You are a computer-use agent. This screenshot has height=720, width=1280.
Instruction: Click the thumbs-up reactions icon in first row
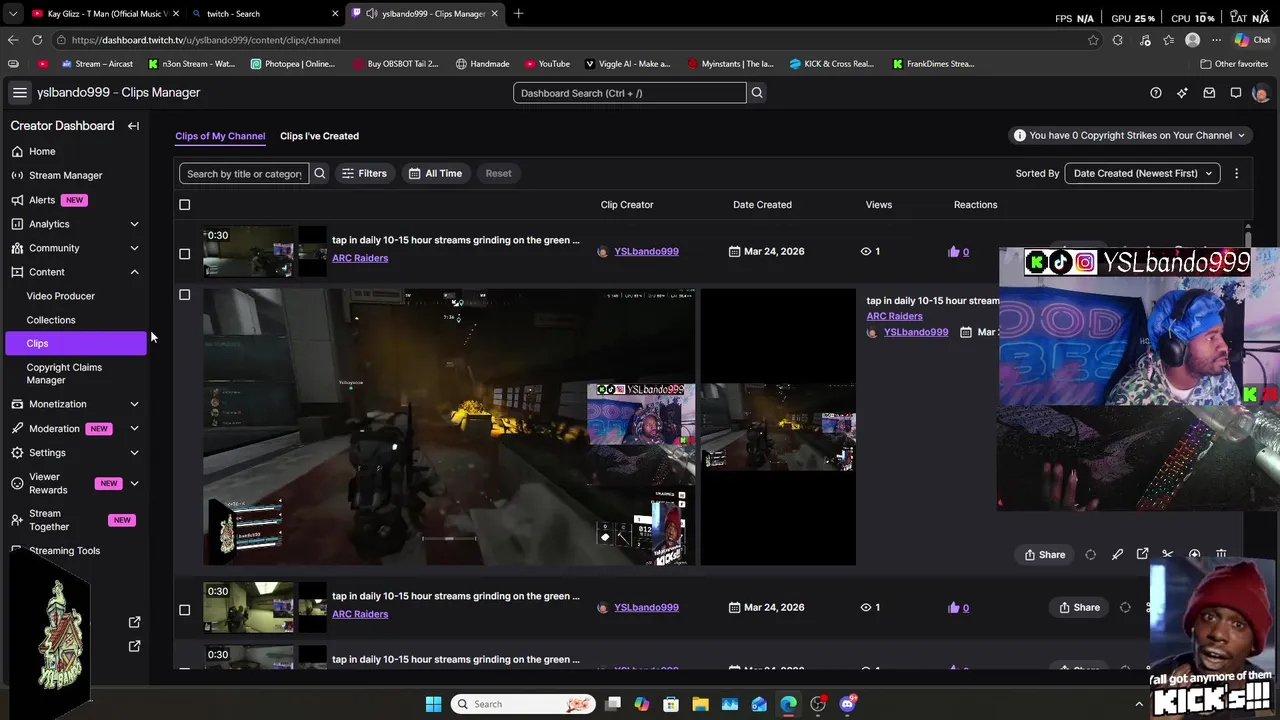(x=953, y=252)
